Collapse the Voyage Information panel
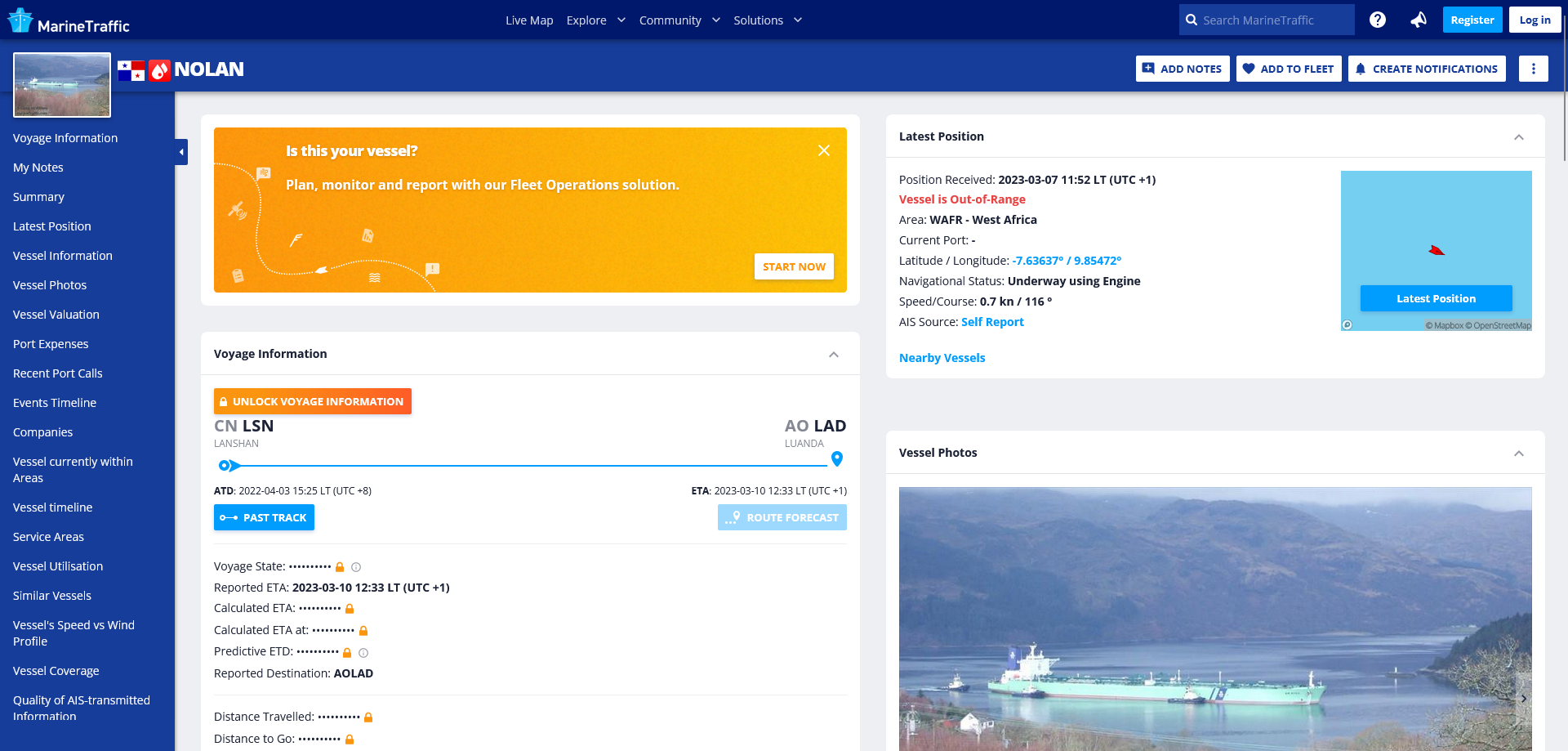 (x=834, y=355)
